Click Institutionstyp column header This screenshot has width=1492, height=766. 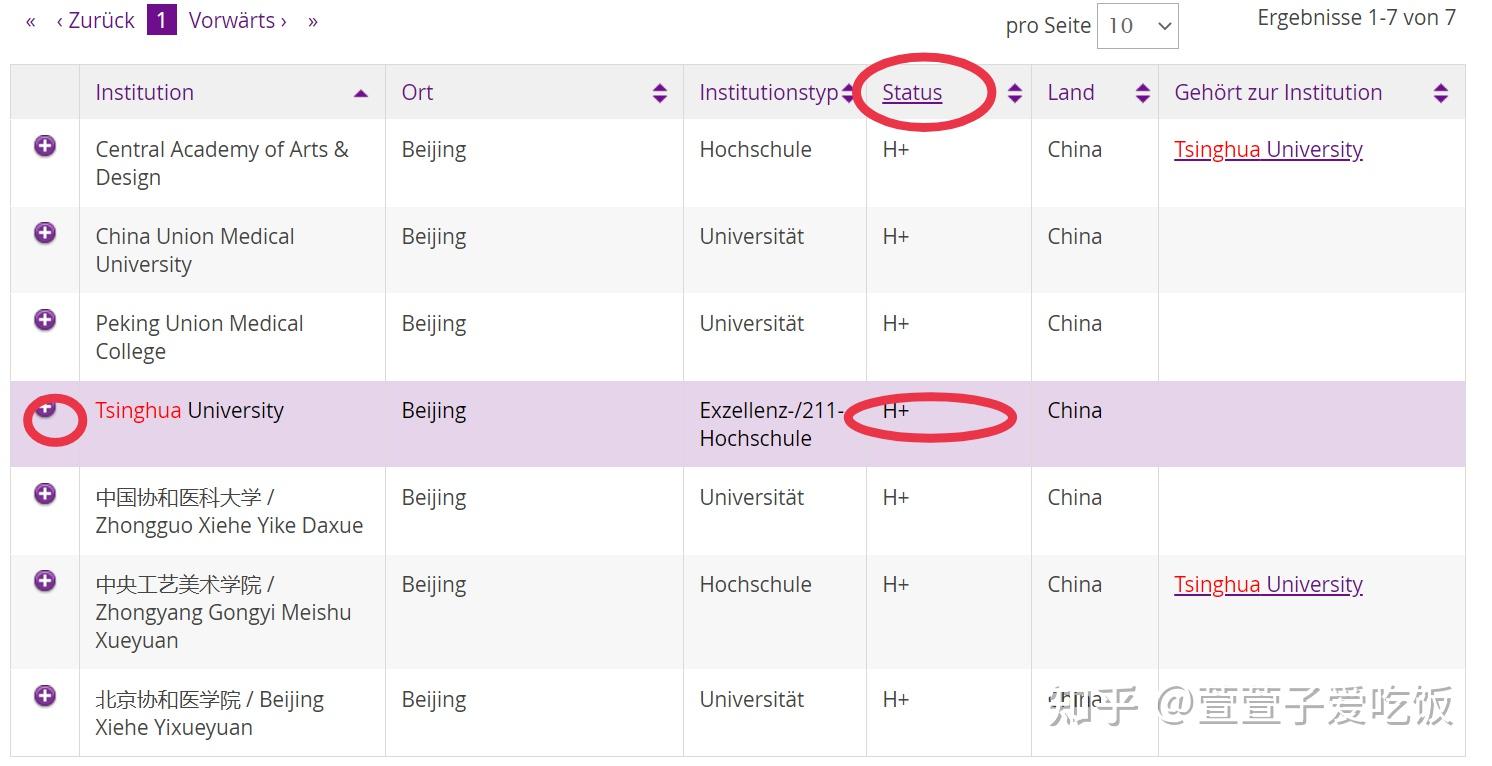[768, 93]
